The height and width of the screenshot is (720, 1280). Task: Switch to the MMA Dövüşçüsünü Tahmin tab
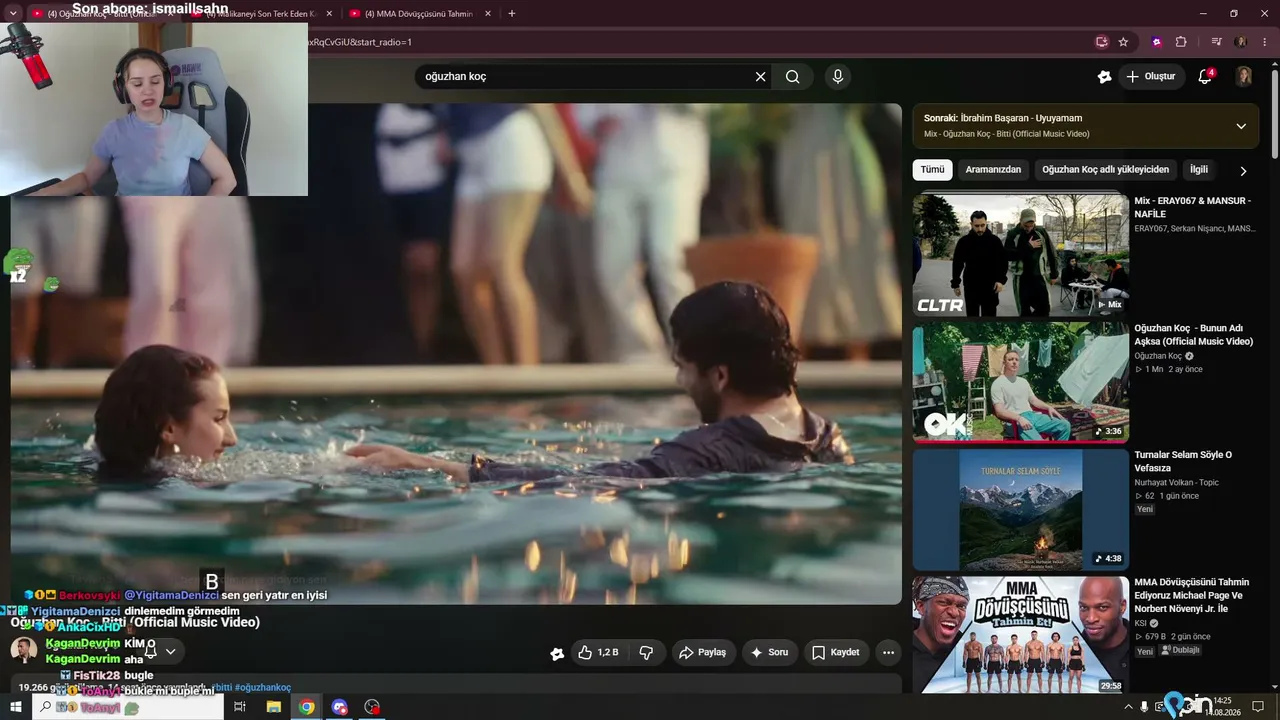pyautogui.click(x=422, y=14)
